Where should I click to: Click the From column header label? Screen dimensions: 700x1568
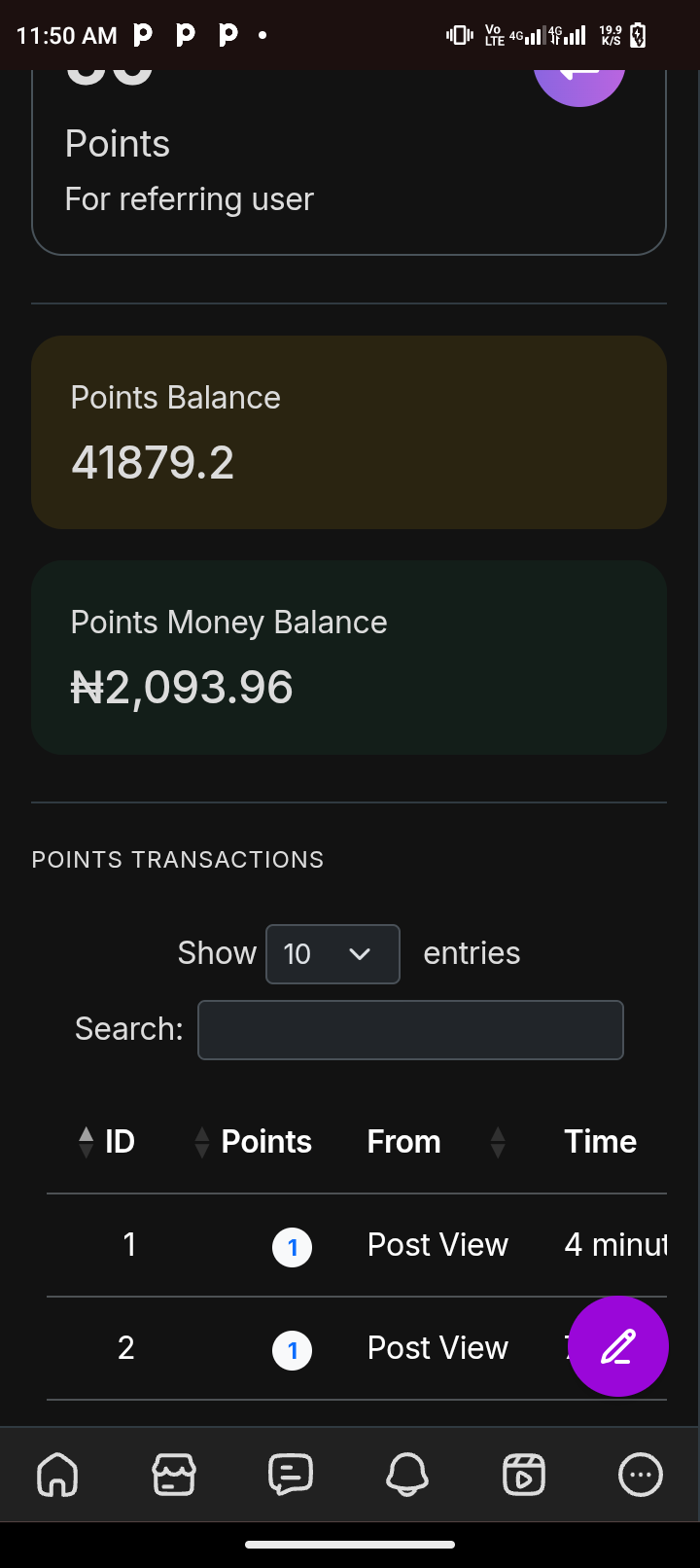pos(403,1142)
